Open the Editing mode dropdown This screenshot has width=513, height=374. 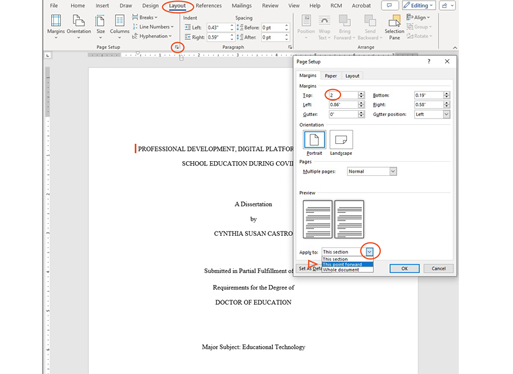[418, 6]
